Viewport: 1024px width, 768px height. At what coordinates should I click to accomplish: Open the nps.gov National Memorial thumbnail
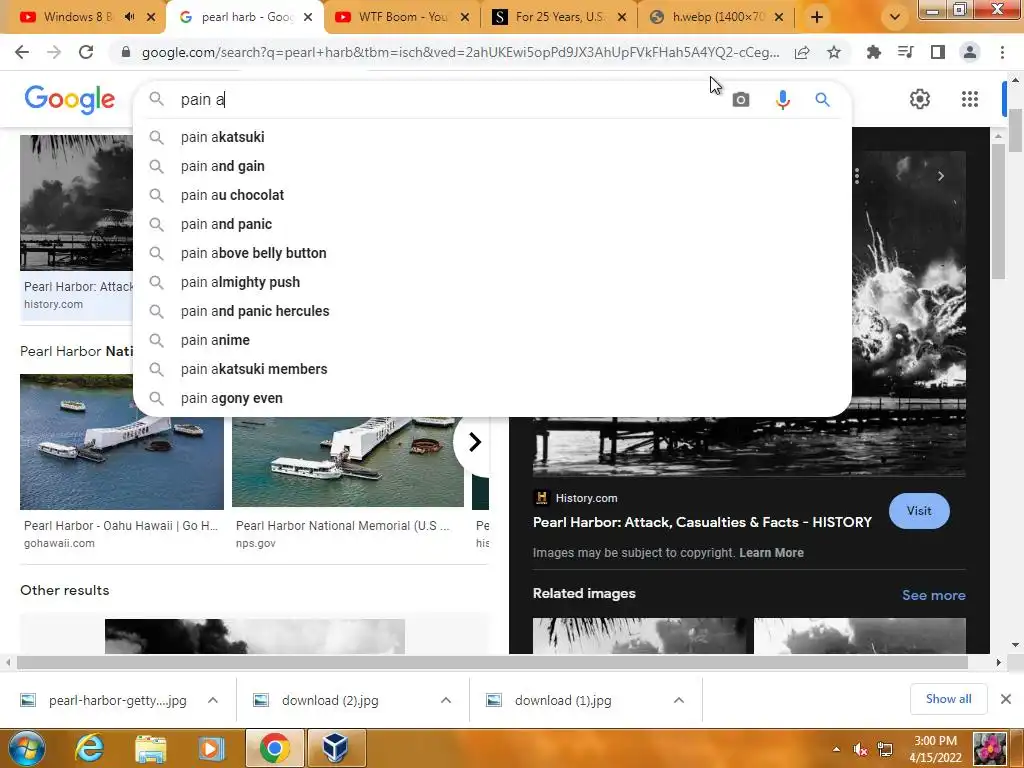click(x=347, y=462)
